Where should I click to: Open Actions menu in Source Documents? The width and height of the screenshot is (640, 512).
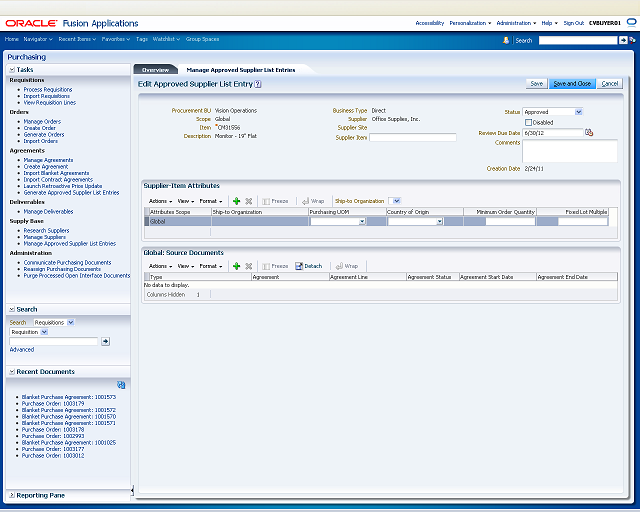pos(160,266)
